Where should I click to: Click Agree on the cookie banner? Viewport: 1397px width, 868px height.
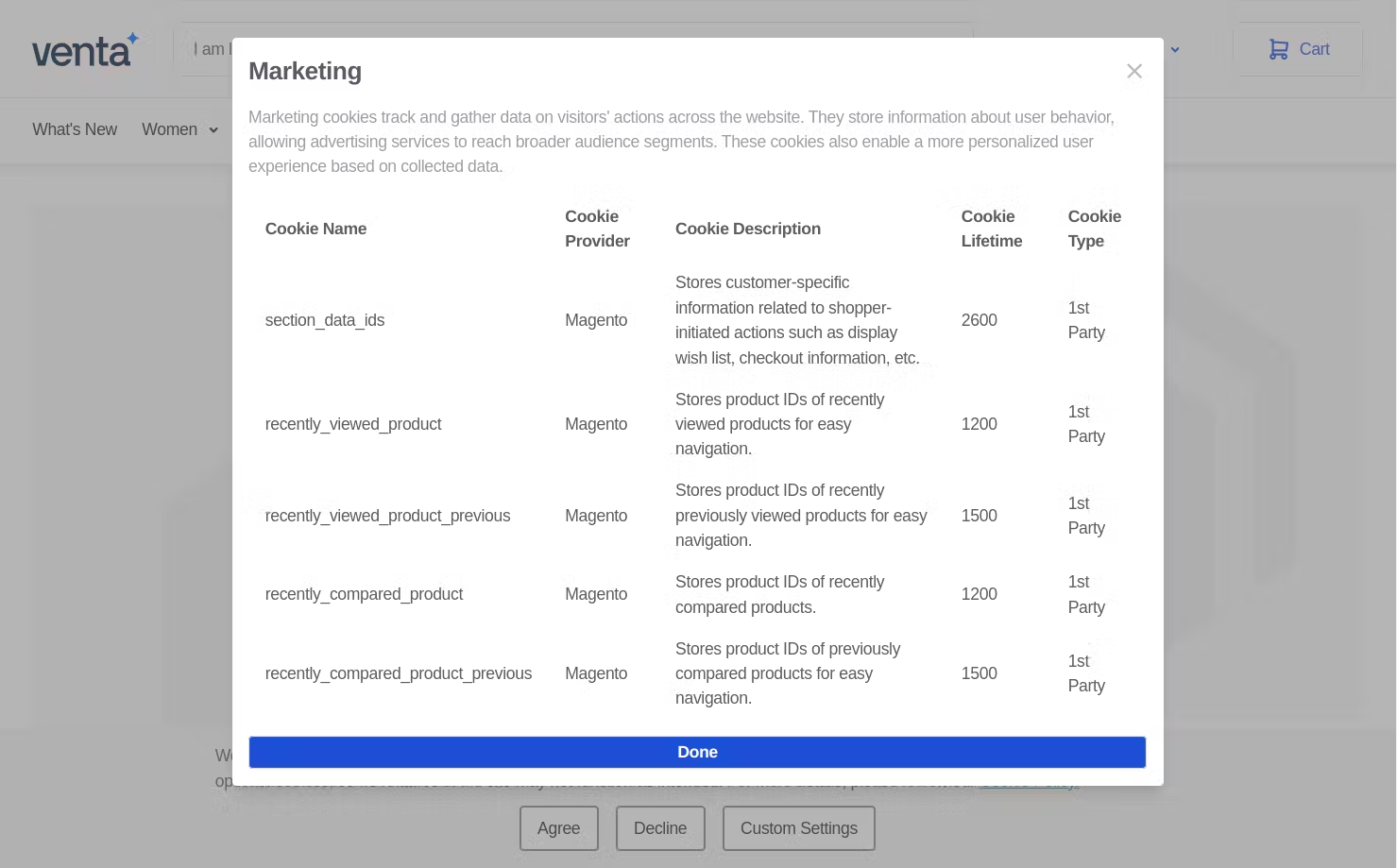[558, 828]
